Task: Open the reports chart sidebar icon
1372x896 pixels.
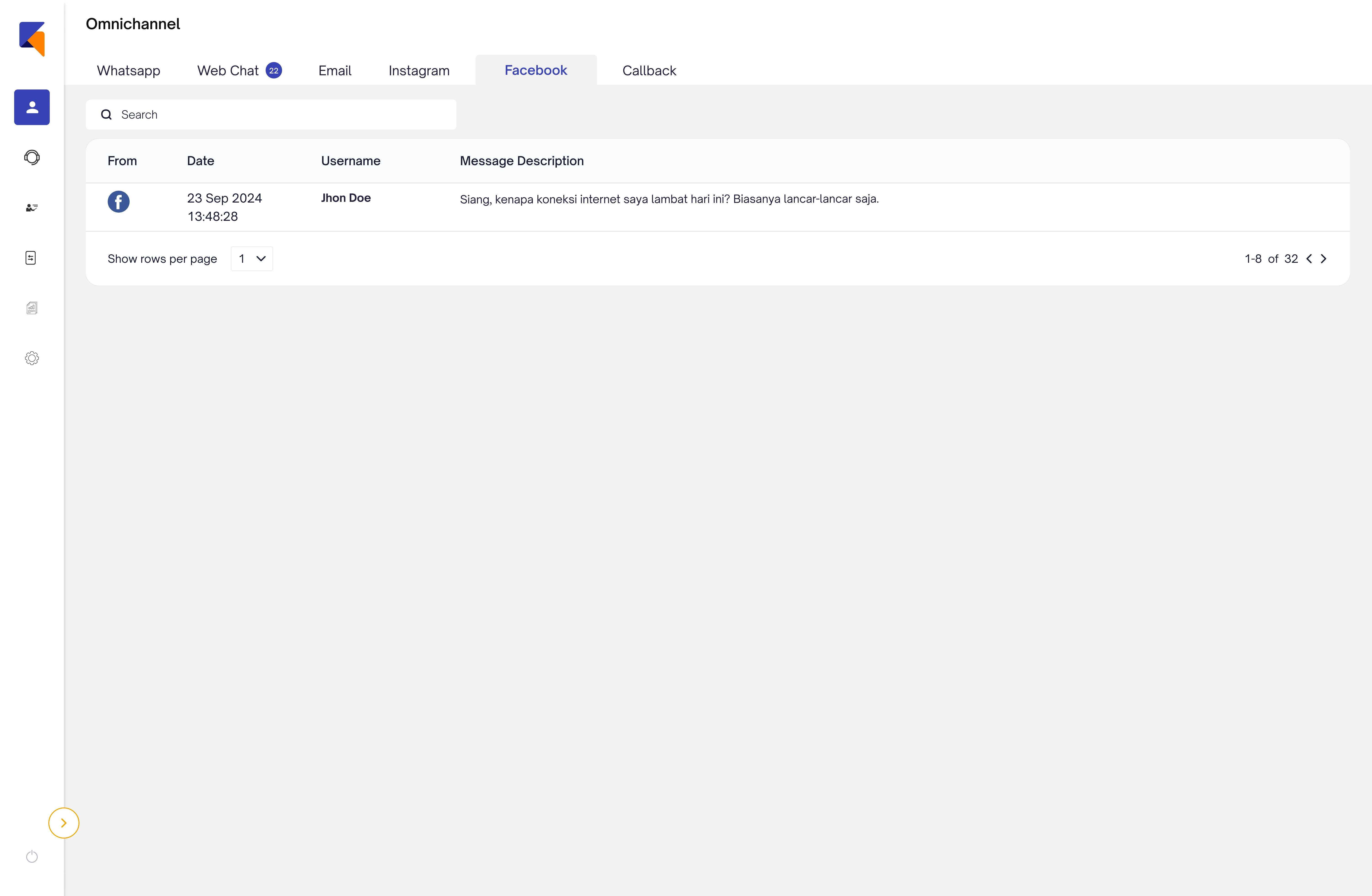Action: (x=32, y=308)
